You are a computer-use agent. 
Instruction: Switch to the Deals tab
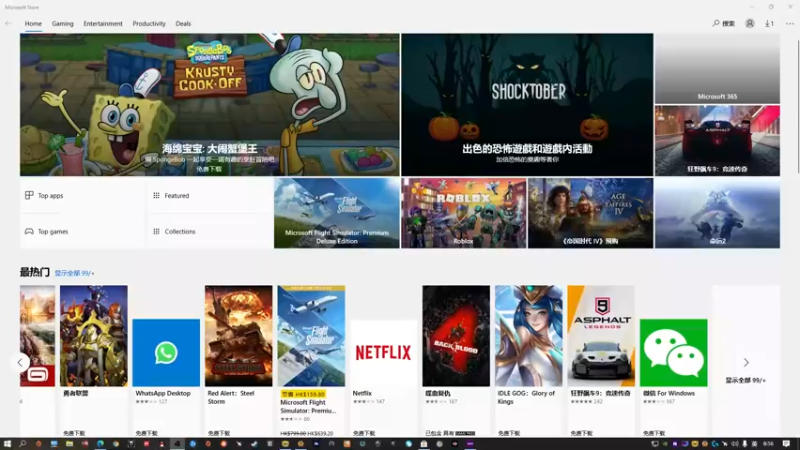pos(183,23)
